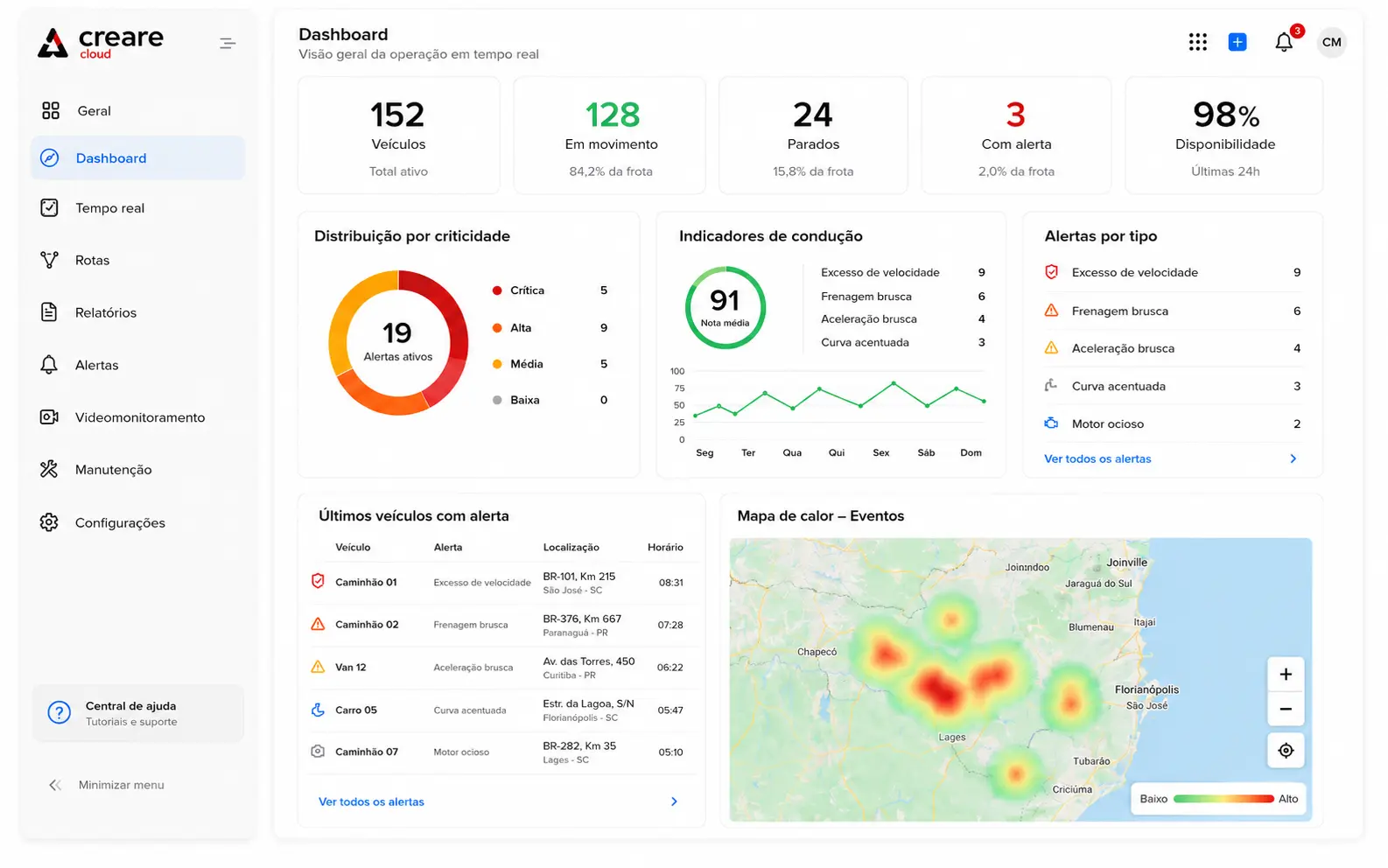Image resolution: width=1388 pixels, height=868 pixels.
Task: Open the apps grid icon in header
Action: coord(1198,42)
